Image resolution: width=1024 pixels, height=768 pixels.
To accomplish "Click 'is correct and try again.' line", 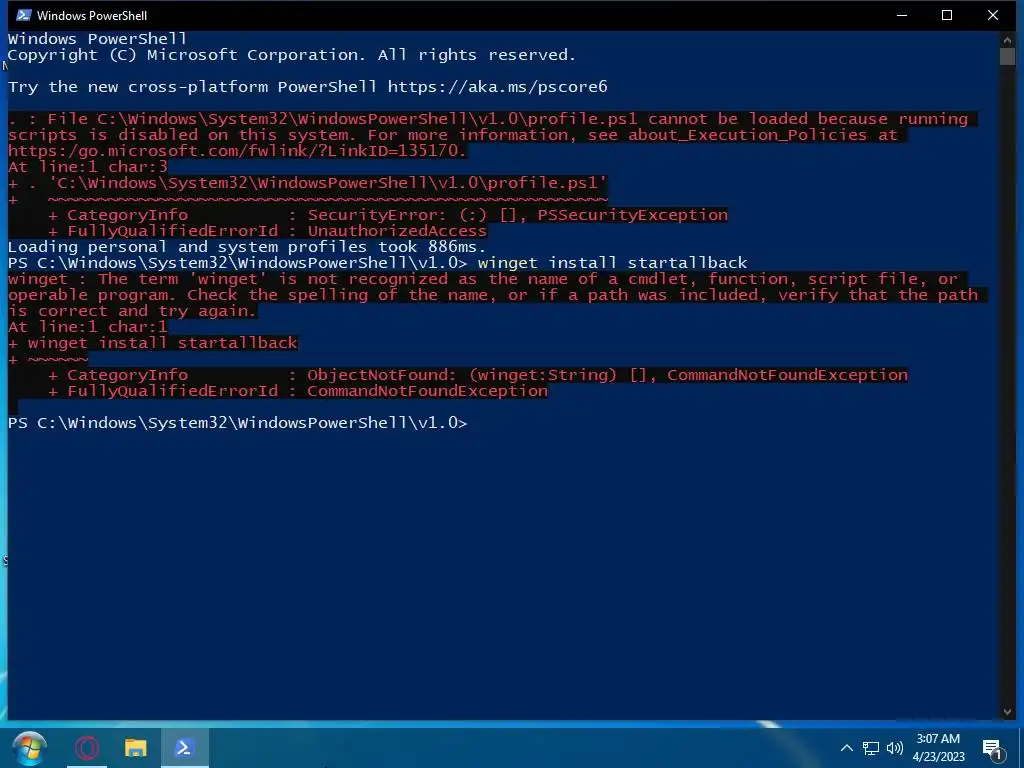I will click(x=132, y=312).
